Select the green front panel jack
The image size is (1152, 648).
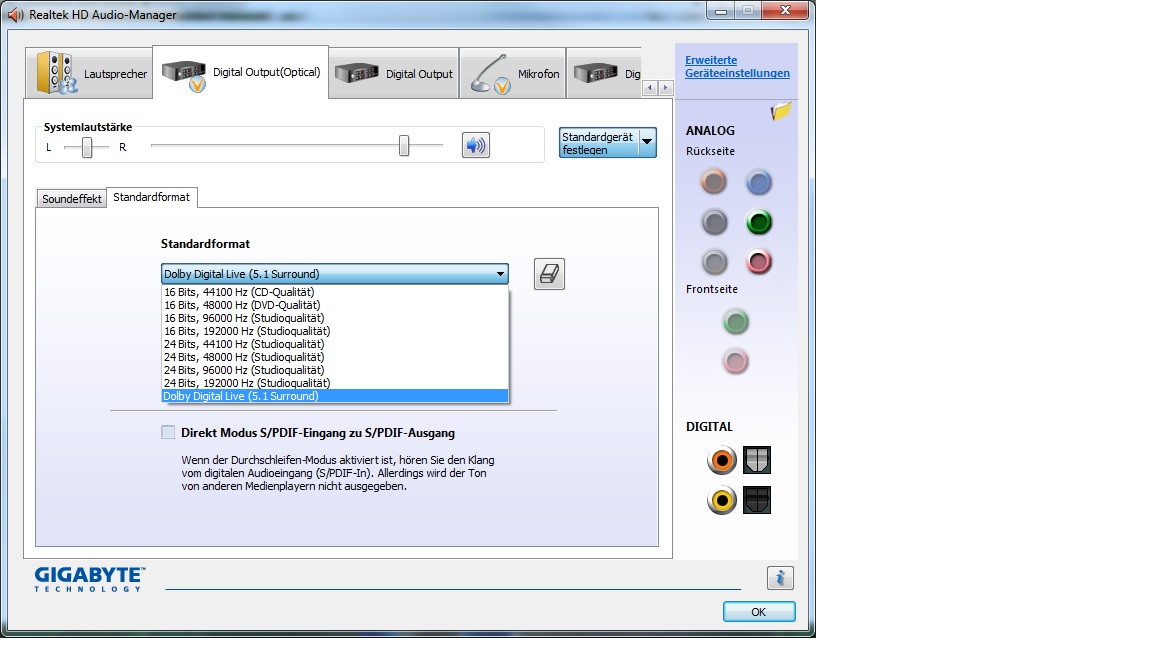coord(735,322)
